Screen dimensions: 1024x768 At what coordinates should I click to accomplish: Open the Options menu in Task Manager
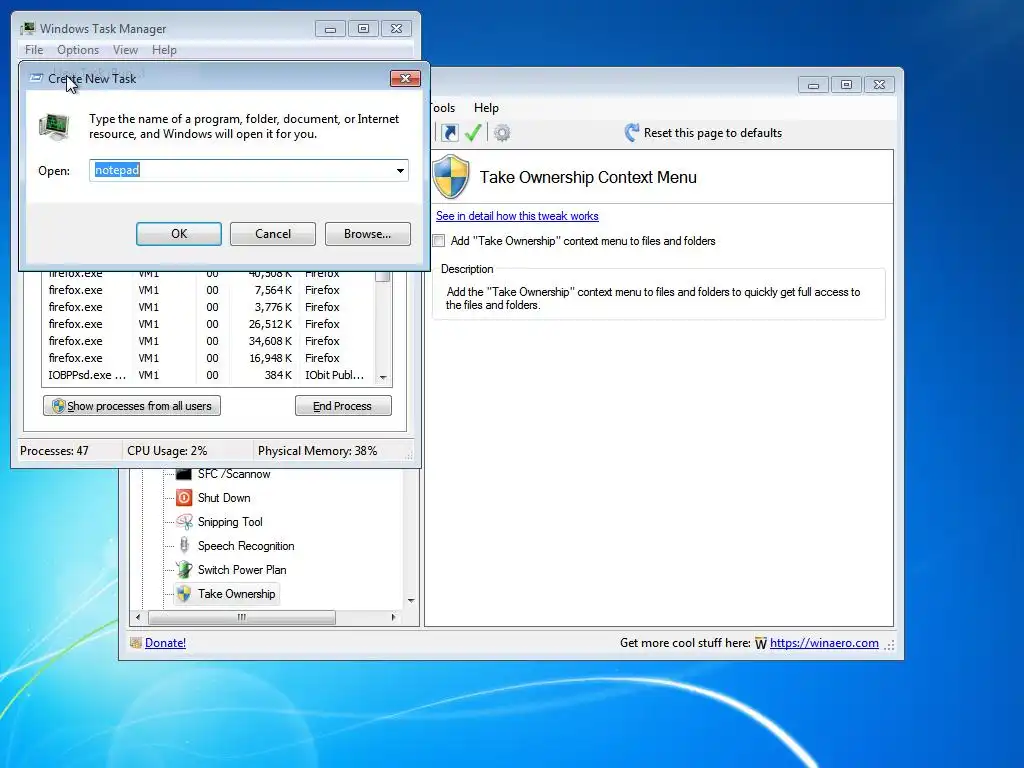[78, 50]
